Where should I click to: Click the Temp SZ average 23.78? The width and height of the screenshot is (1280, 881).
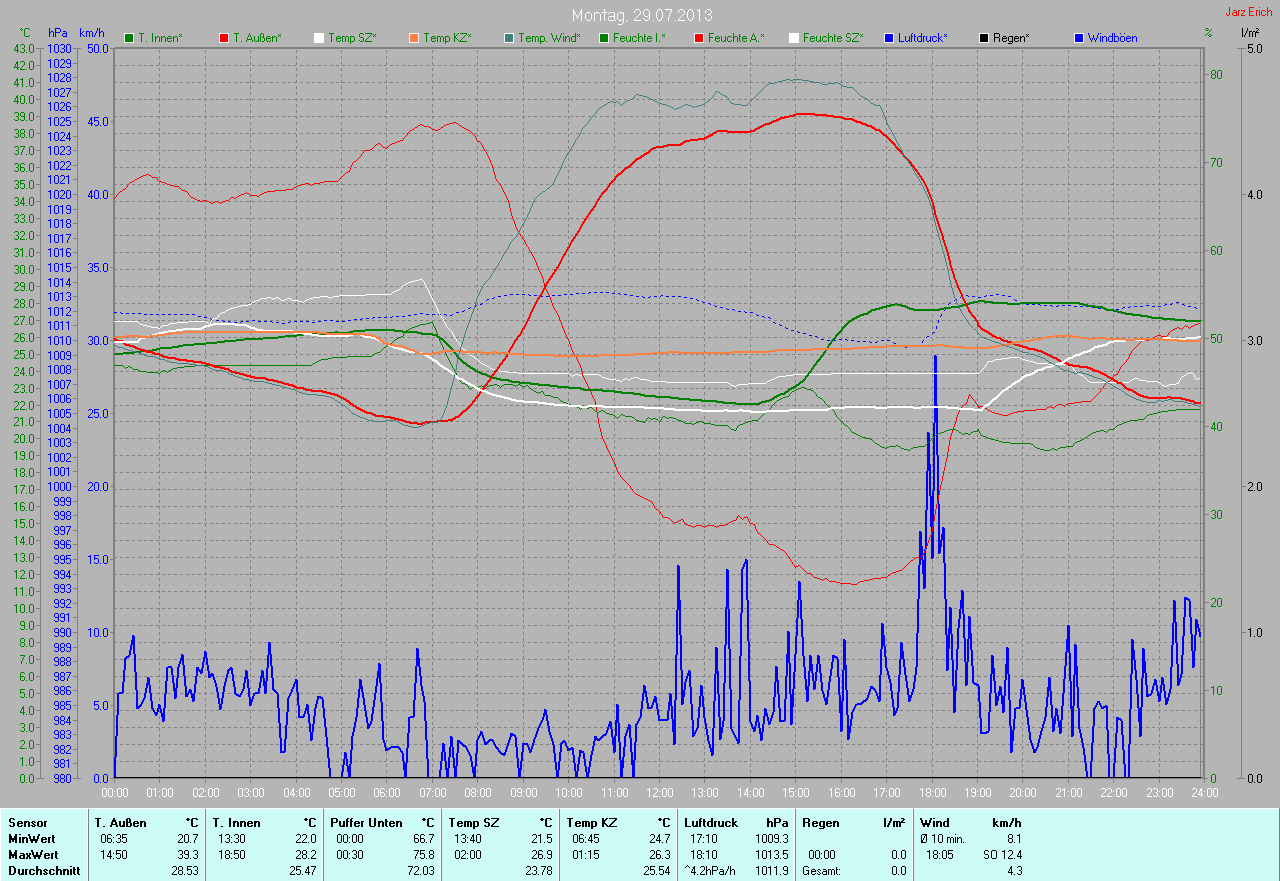pos(537,871)
